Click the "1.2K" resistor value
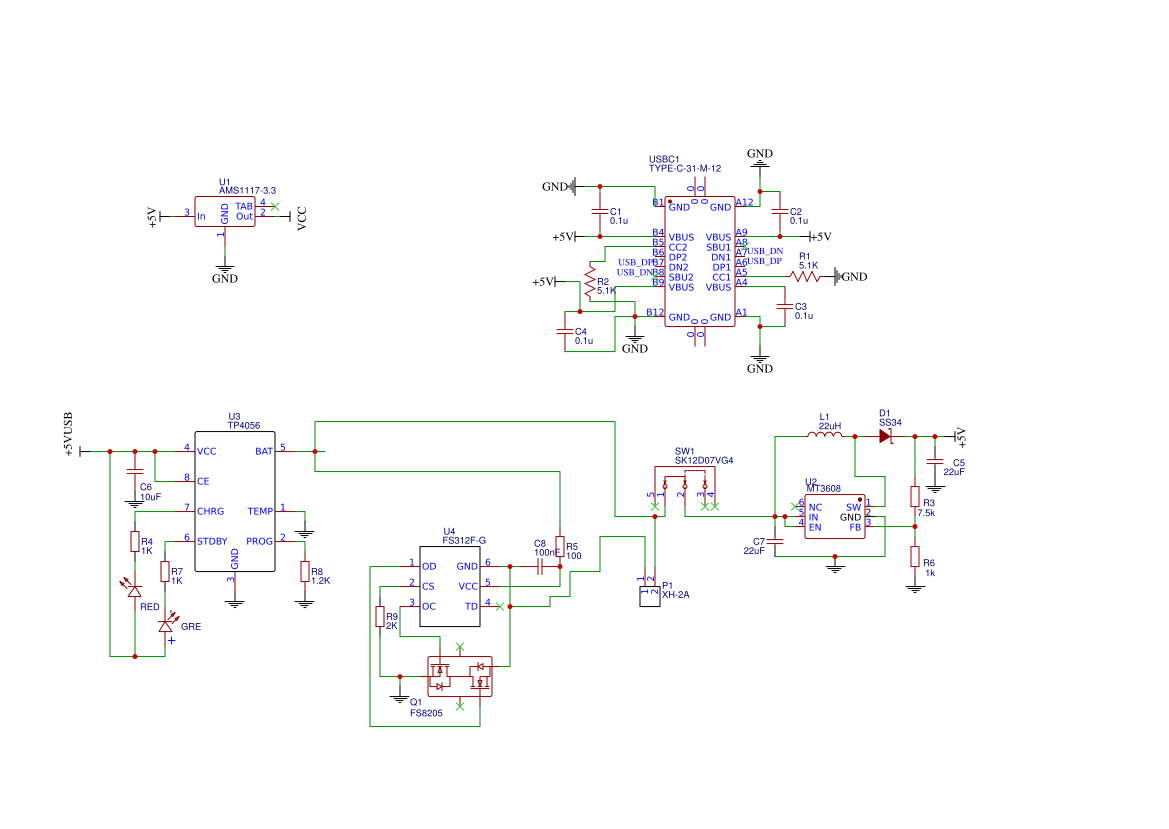 click(x=321, y=581)
